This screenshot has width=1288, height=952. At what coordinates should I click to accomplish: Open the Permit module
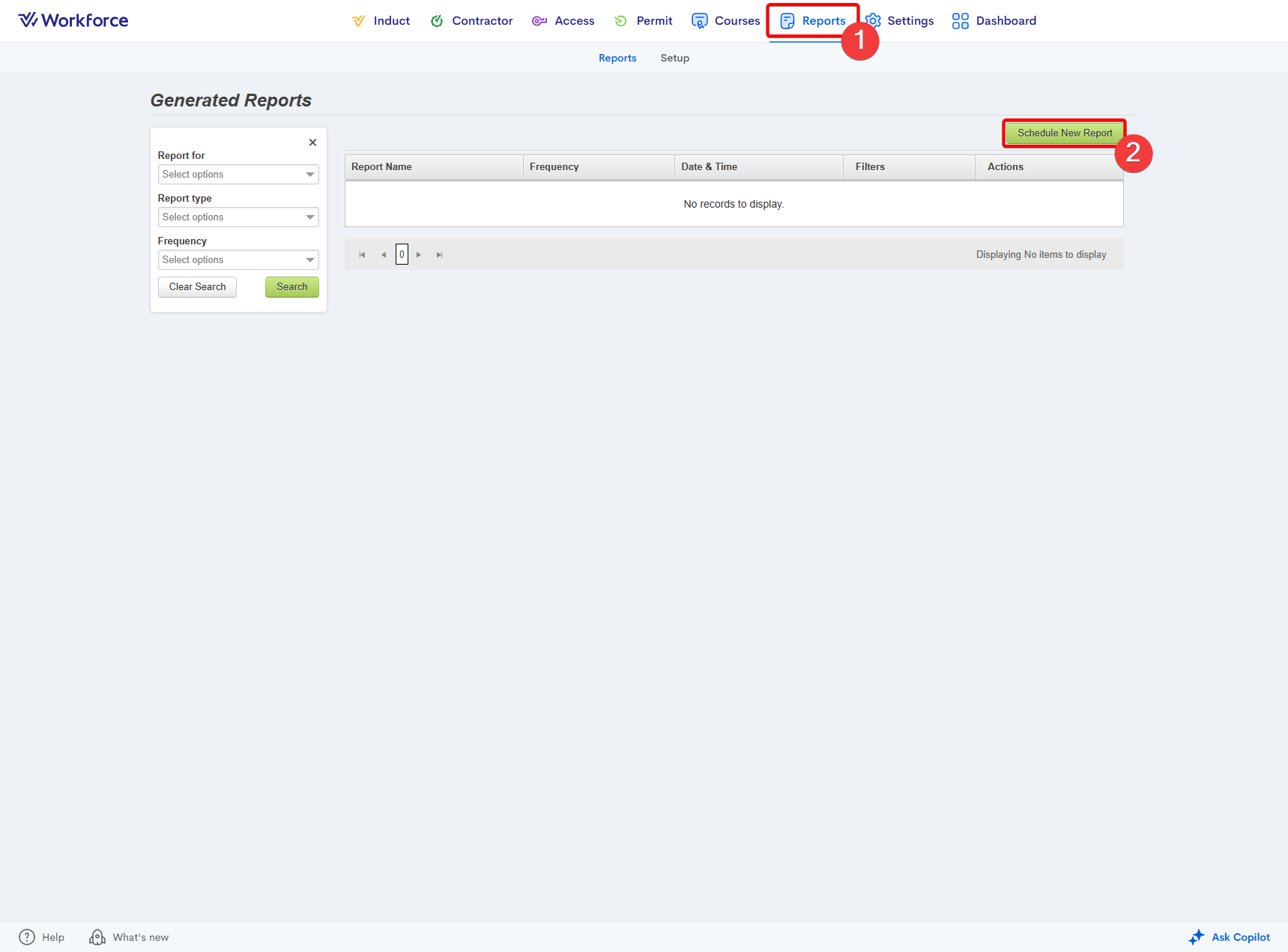tap(643, 21)
